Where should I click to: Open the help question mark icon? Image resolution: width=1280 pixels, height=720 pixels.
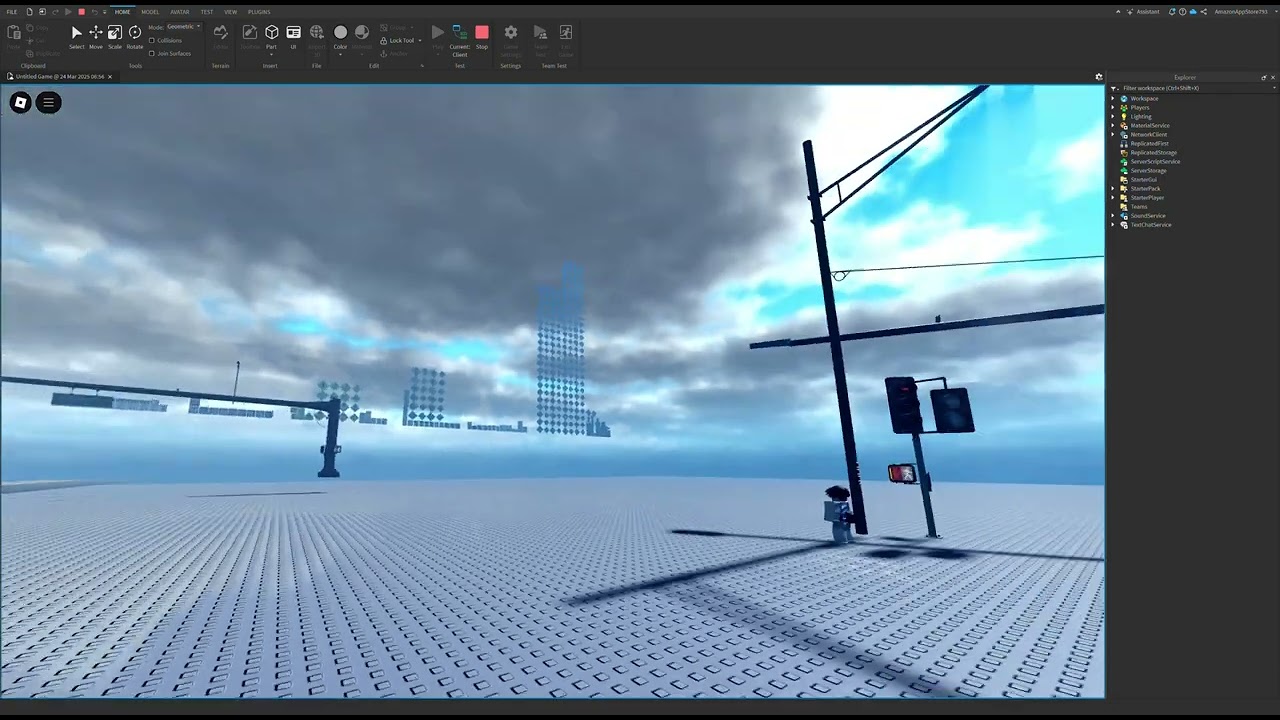click(1182, 12)
